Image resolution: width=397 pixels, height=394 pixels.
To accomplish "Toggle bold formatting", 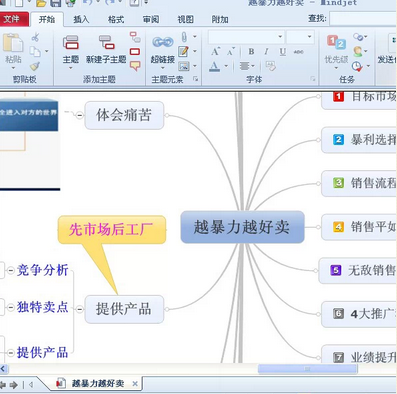I will pos(251,52).
